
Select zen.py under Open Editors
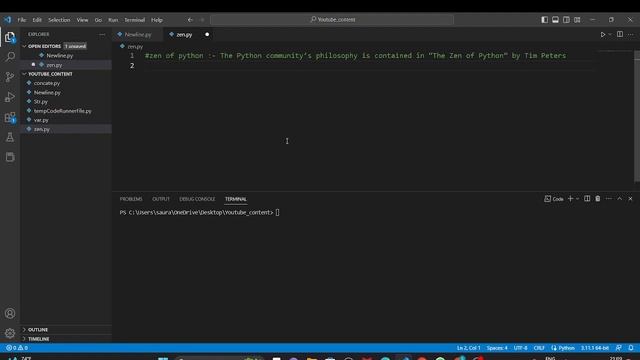click(x=54, y=65)
